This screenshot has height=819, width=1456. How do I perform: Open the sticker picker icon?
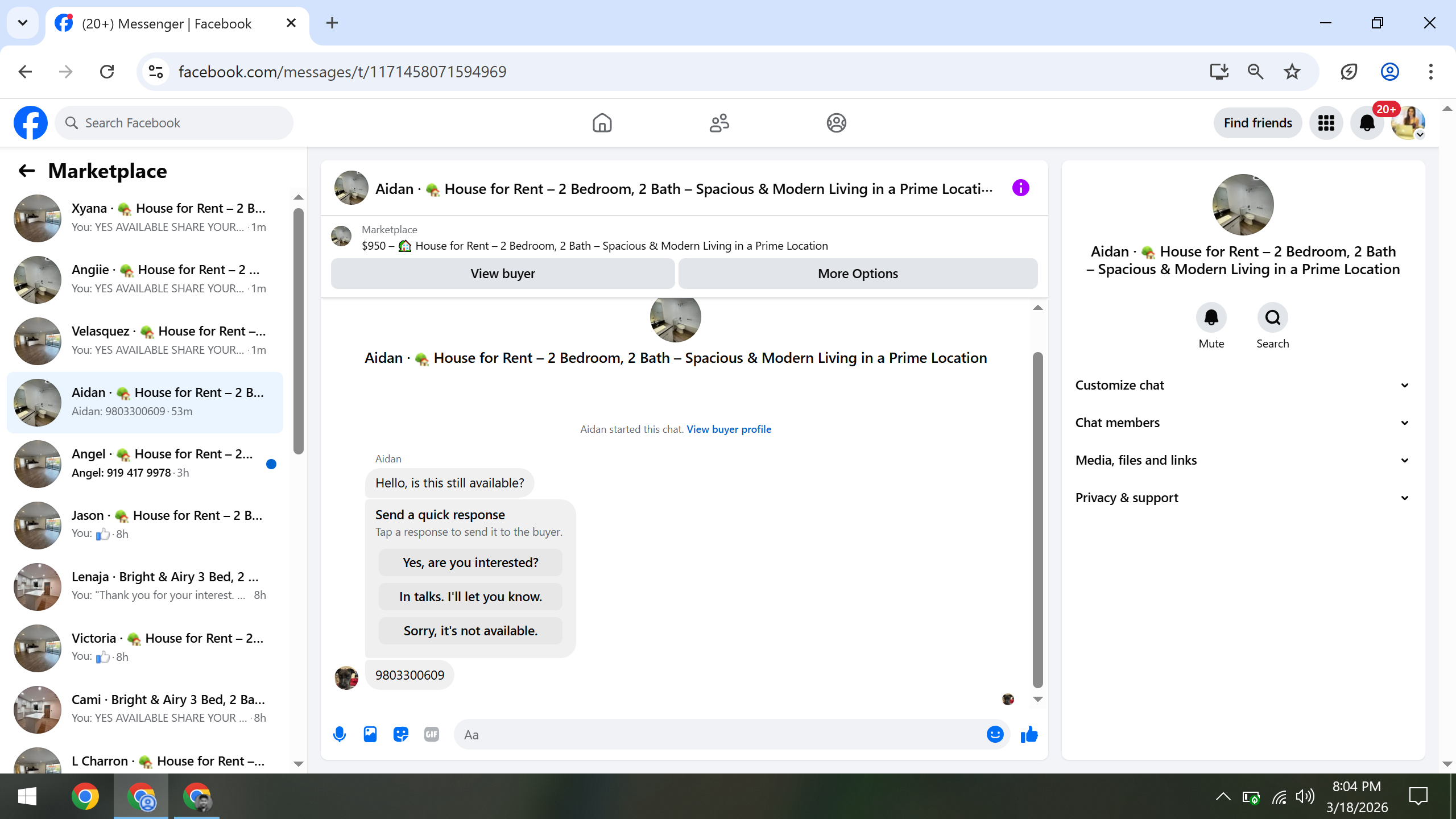click(401, 734)
